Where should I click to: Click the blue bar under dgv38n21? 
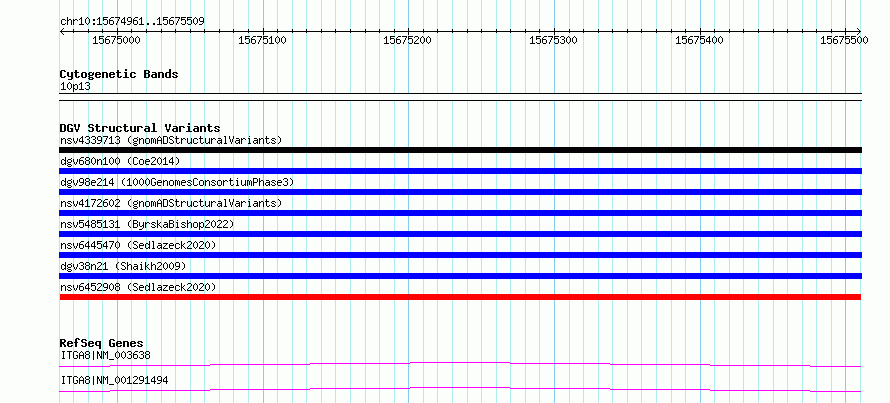[x=460, y=276]
